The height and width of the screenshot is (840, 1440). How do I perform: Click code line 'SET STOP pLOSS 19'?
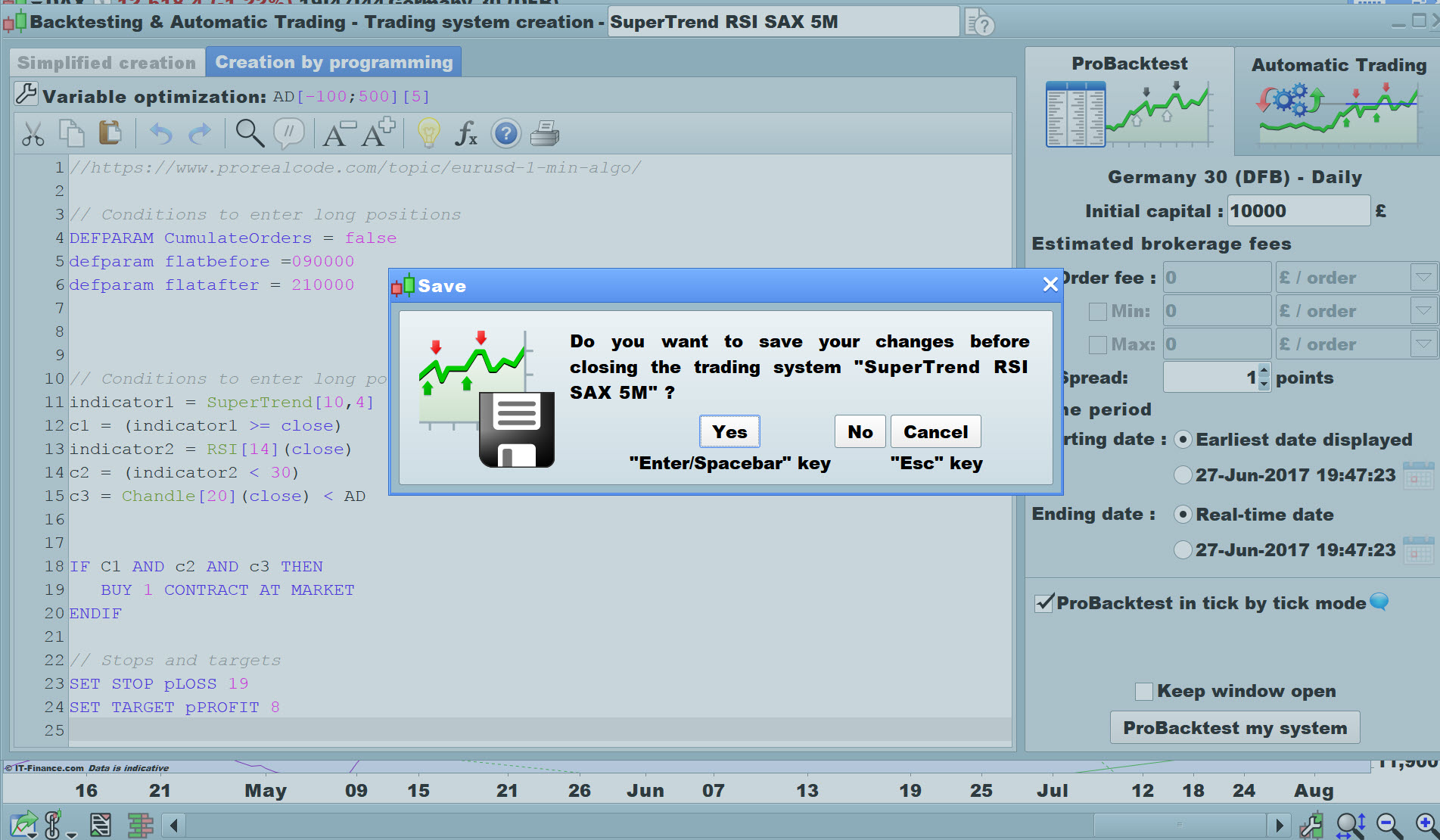click(x=159, y=683)
